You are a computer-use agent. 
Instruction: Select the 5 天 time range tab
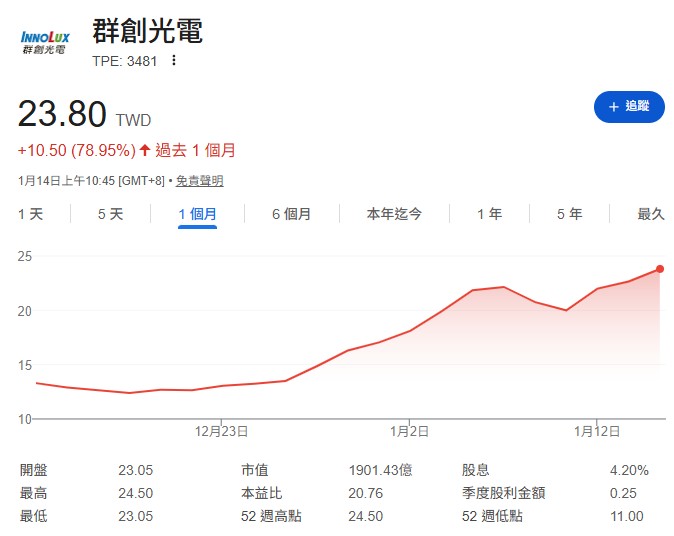click(x=110, y=214)
